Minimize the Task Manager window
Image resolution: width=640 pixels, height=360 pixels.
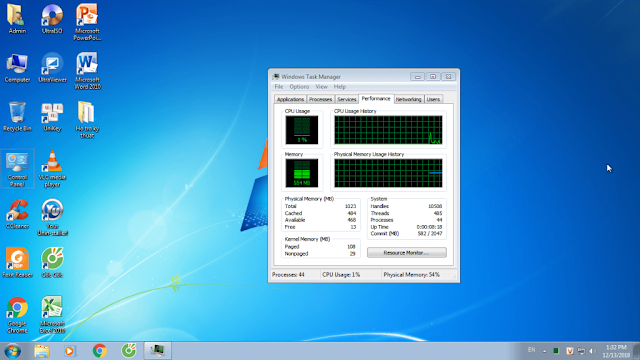417,77
